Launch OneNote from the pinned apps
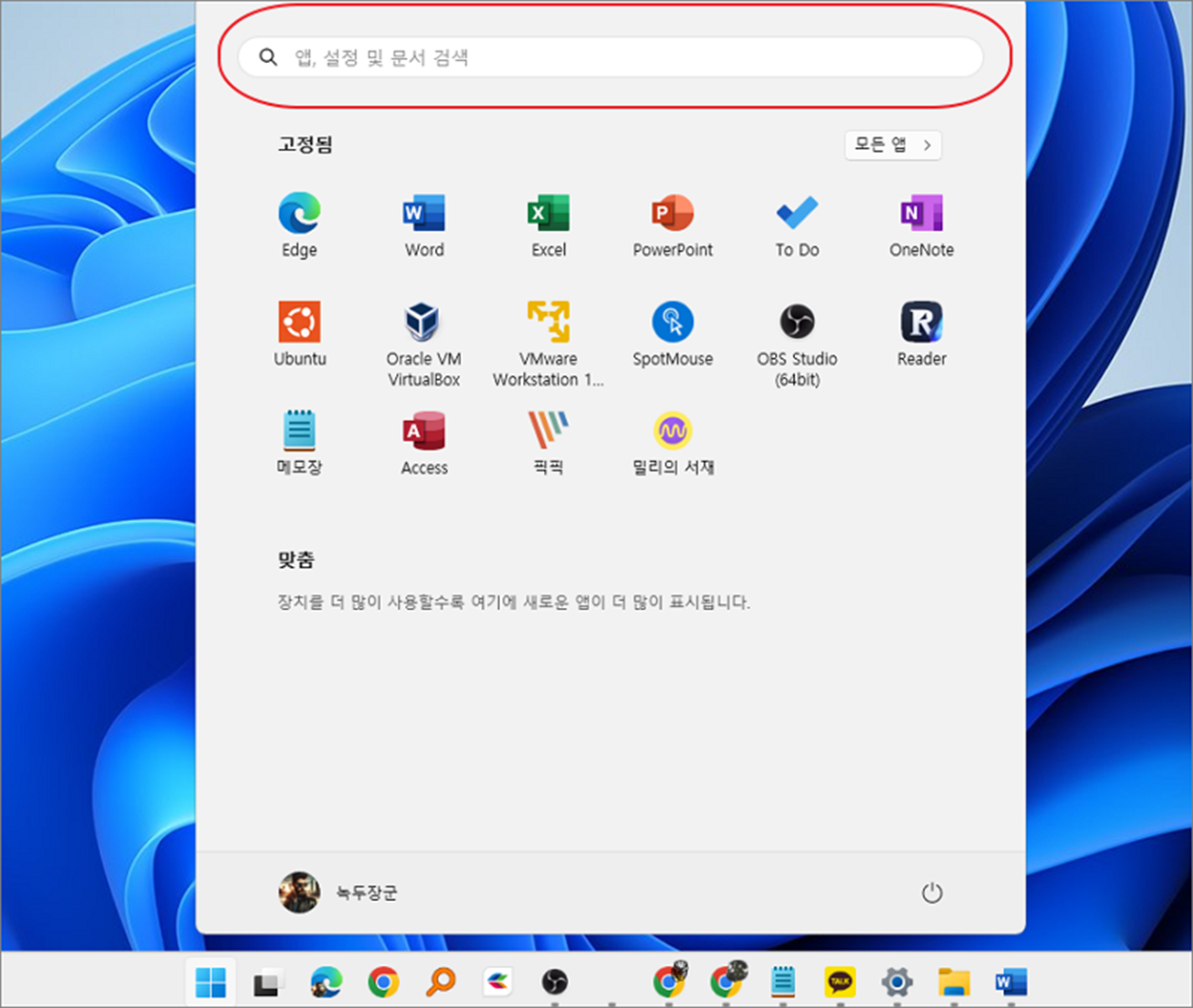The image size is (1193, 1008). click(921, 225)
